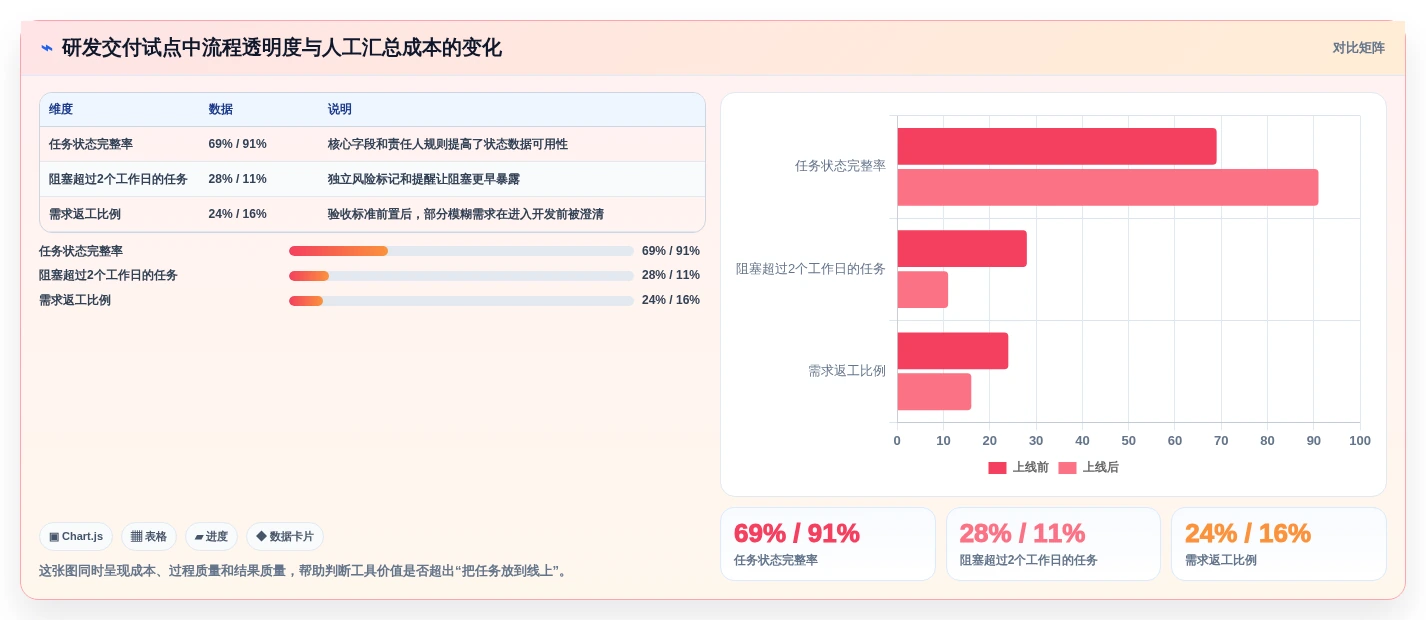
Task: Click the 任务状态完整率 上线后 bar in chart
Action: (x=1108, y=187)
